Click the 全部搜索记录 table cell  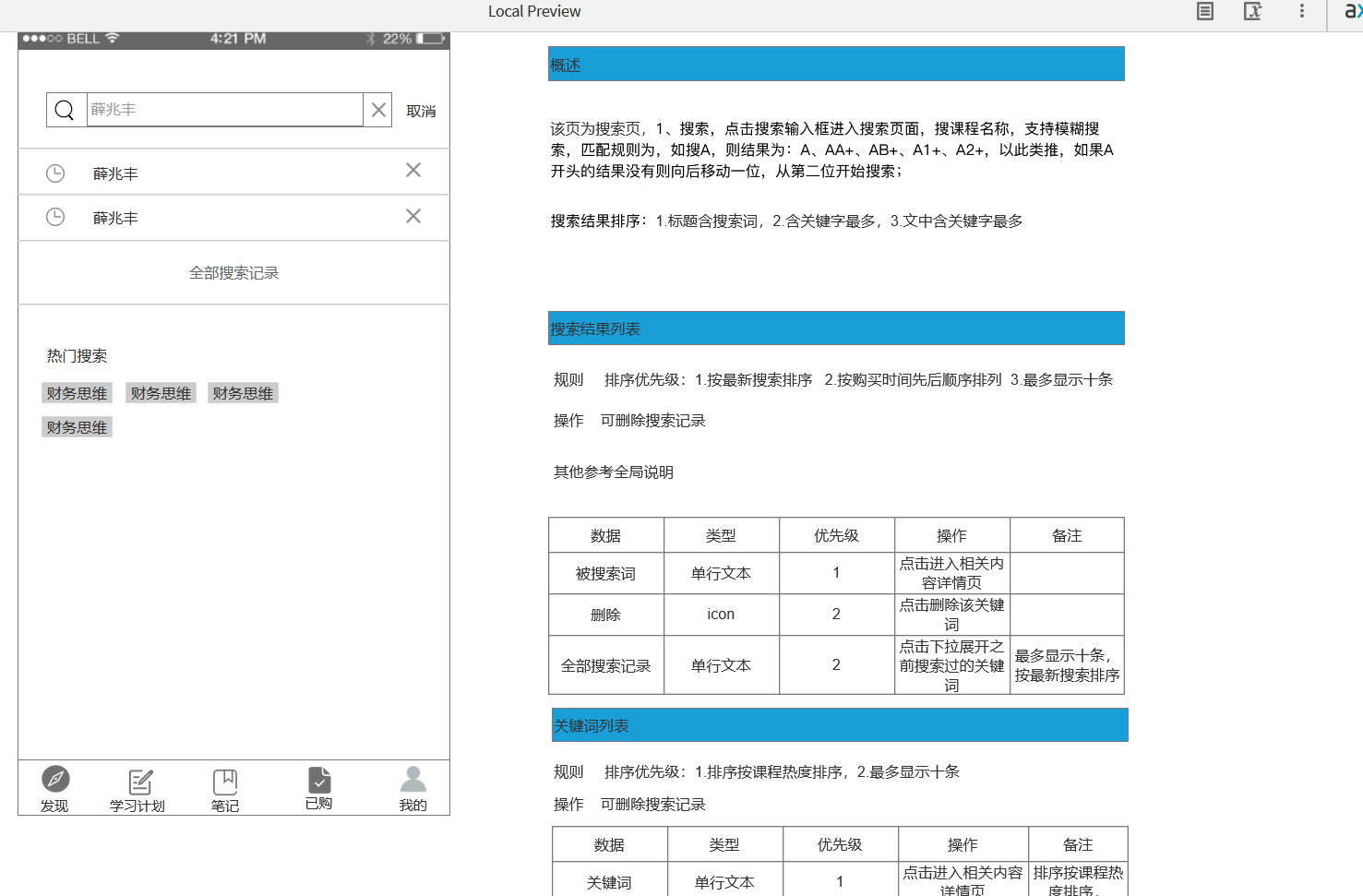pos(606,665)
